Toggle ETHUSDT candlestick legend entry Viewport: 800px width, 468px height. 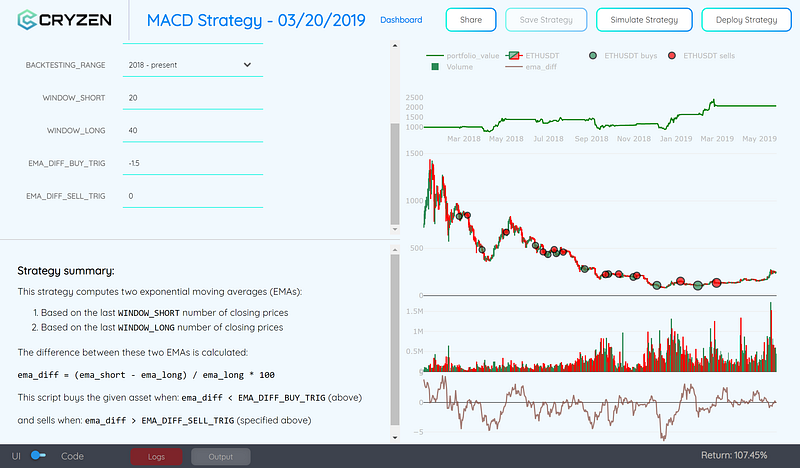[533, 56]
